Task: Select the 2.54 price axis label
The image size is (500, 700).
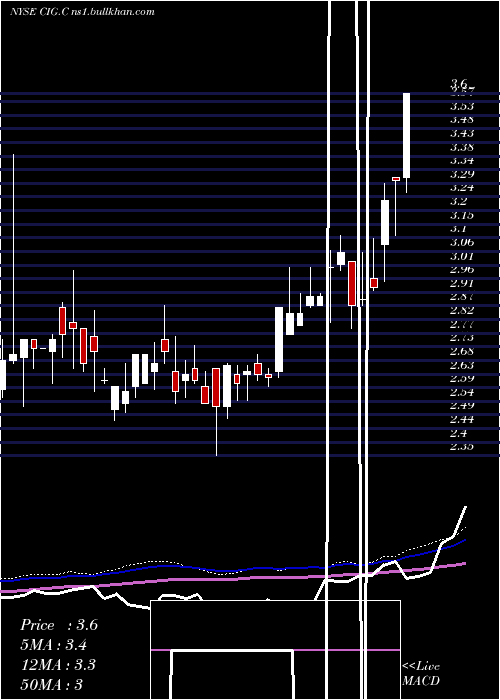Action: (x=462, y=392)
